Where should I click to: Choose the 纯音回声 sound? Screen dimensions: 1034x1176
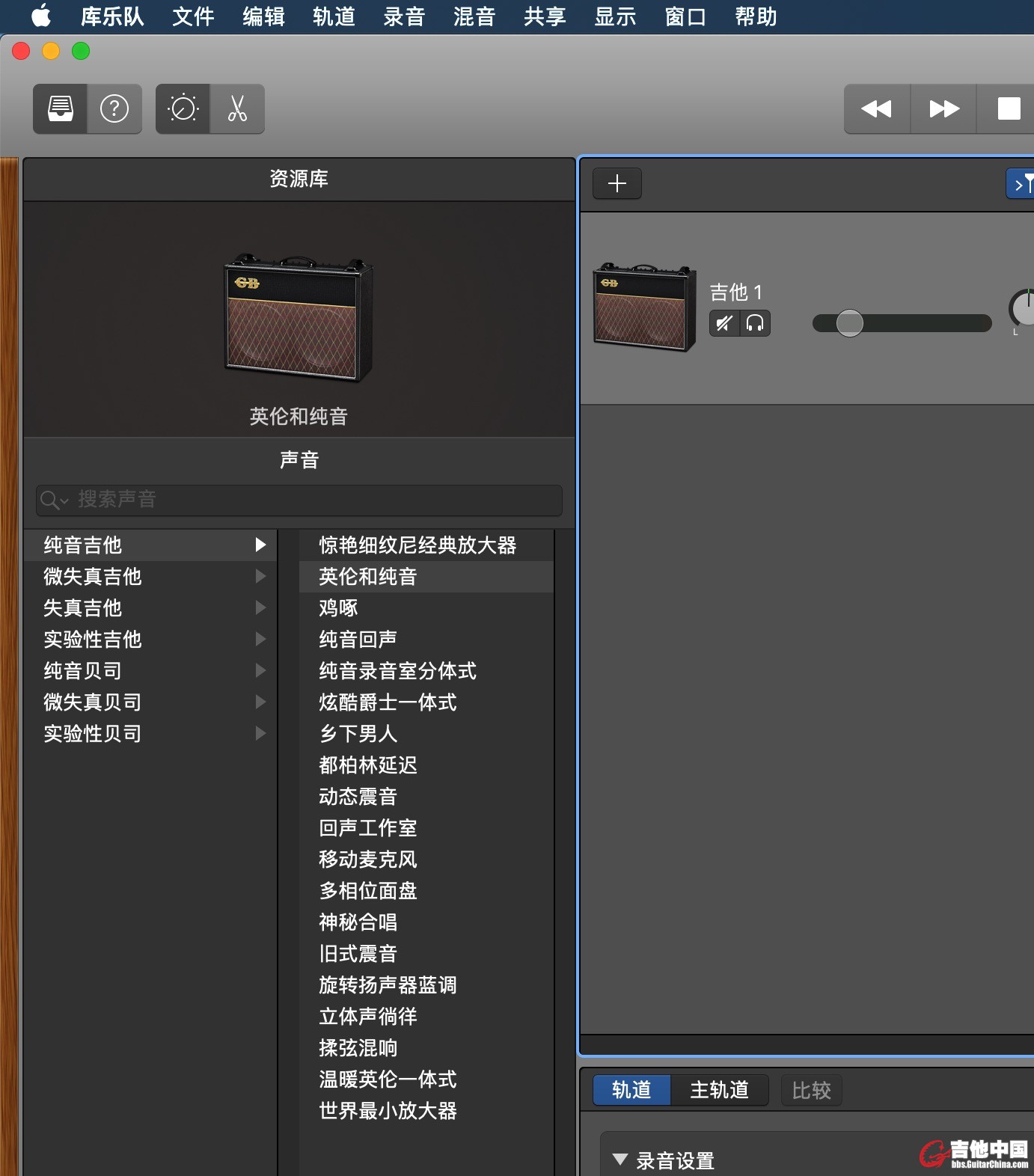(426, 639)
